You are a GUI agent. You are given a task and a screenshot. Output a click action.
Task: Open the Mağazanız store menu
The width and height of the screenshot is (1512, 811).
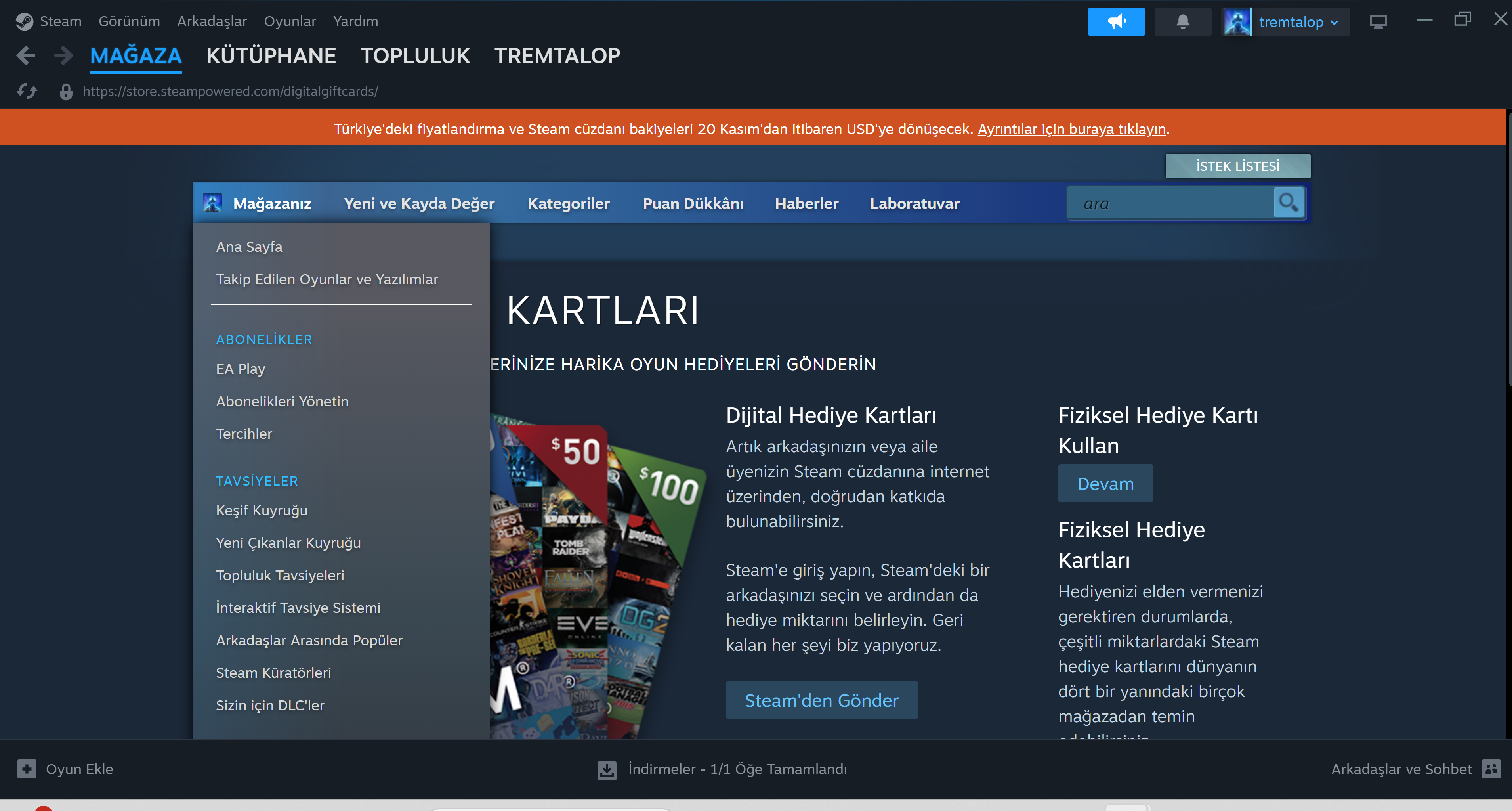click(x=272, y=204)
